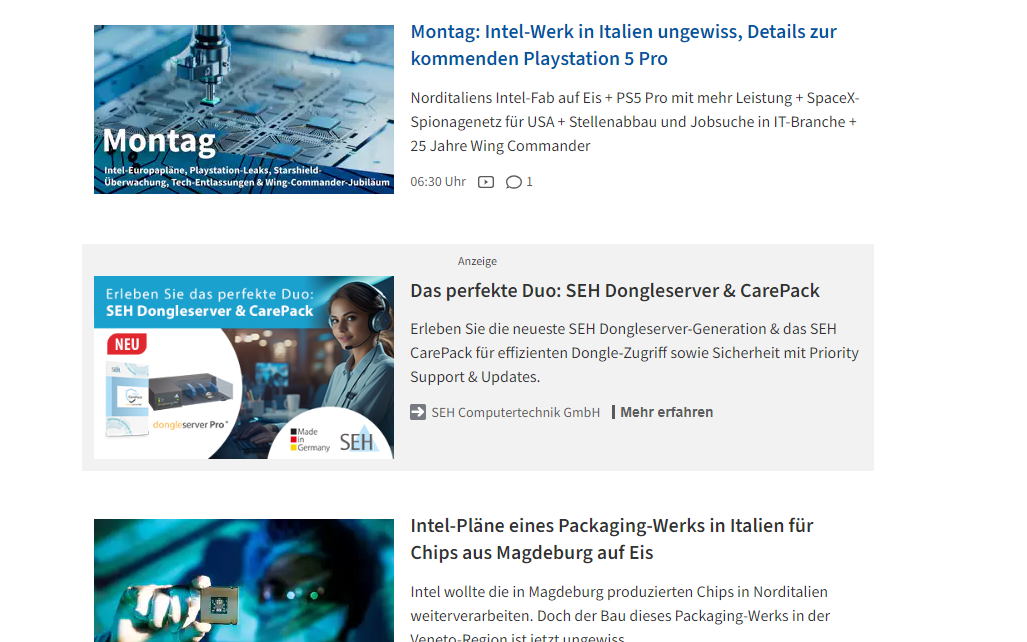Click the SEH Dongleserver ad banner image
Screen dimensions: 1027x642
point(244,368)
